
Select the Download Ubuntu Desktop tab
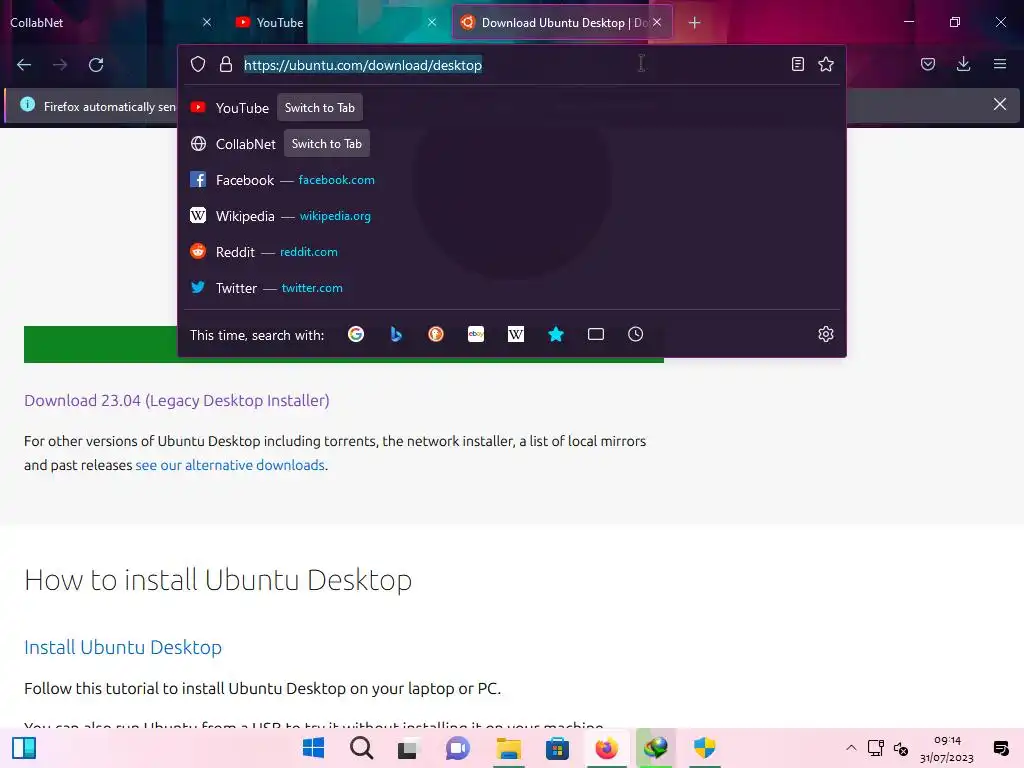coord(562,22)
